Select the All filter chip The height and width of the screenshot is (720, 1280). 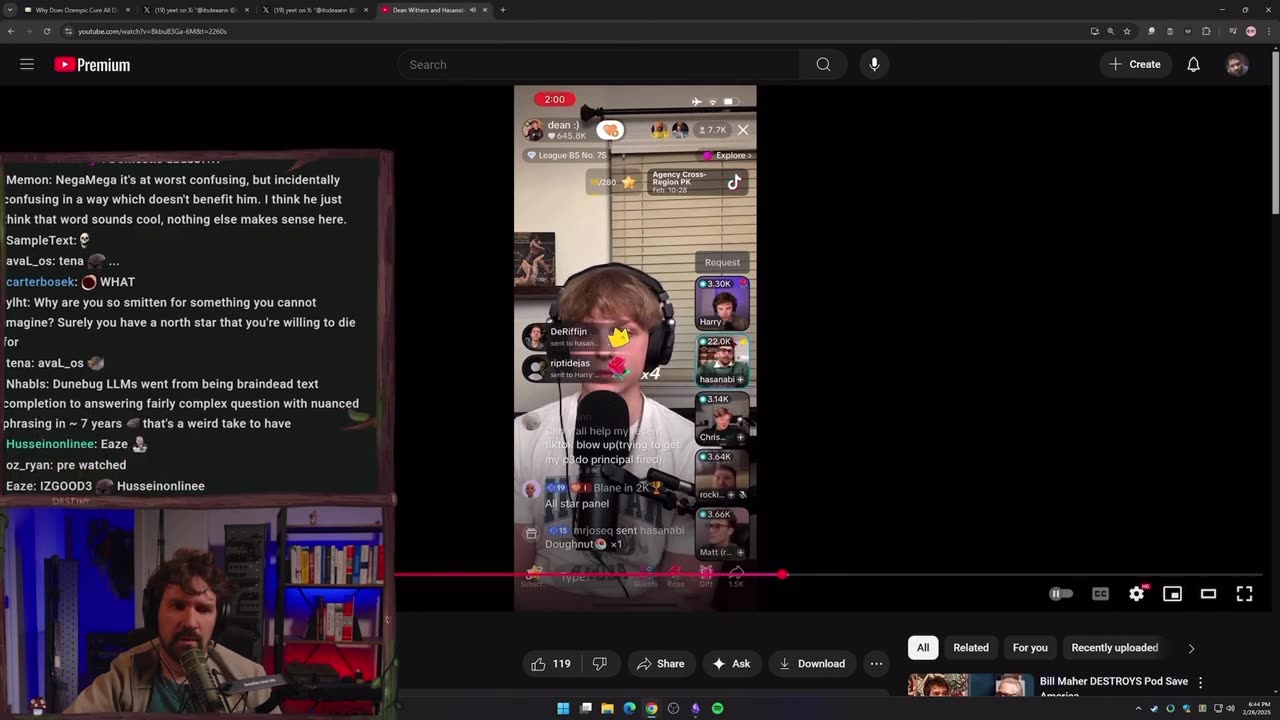(x=923, y=648)
